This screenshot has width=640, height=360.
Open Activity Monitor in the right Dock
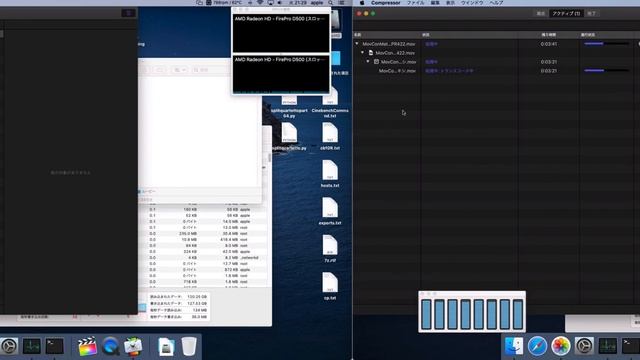(x=607, y=346)
